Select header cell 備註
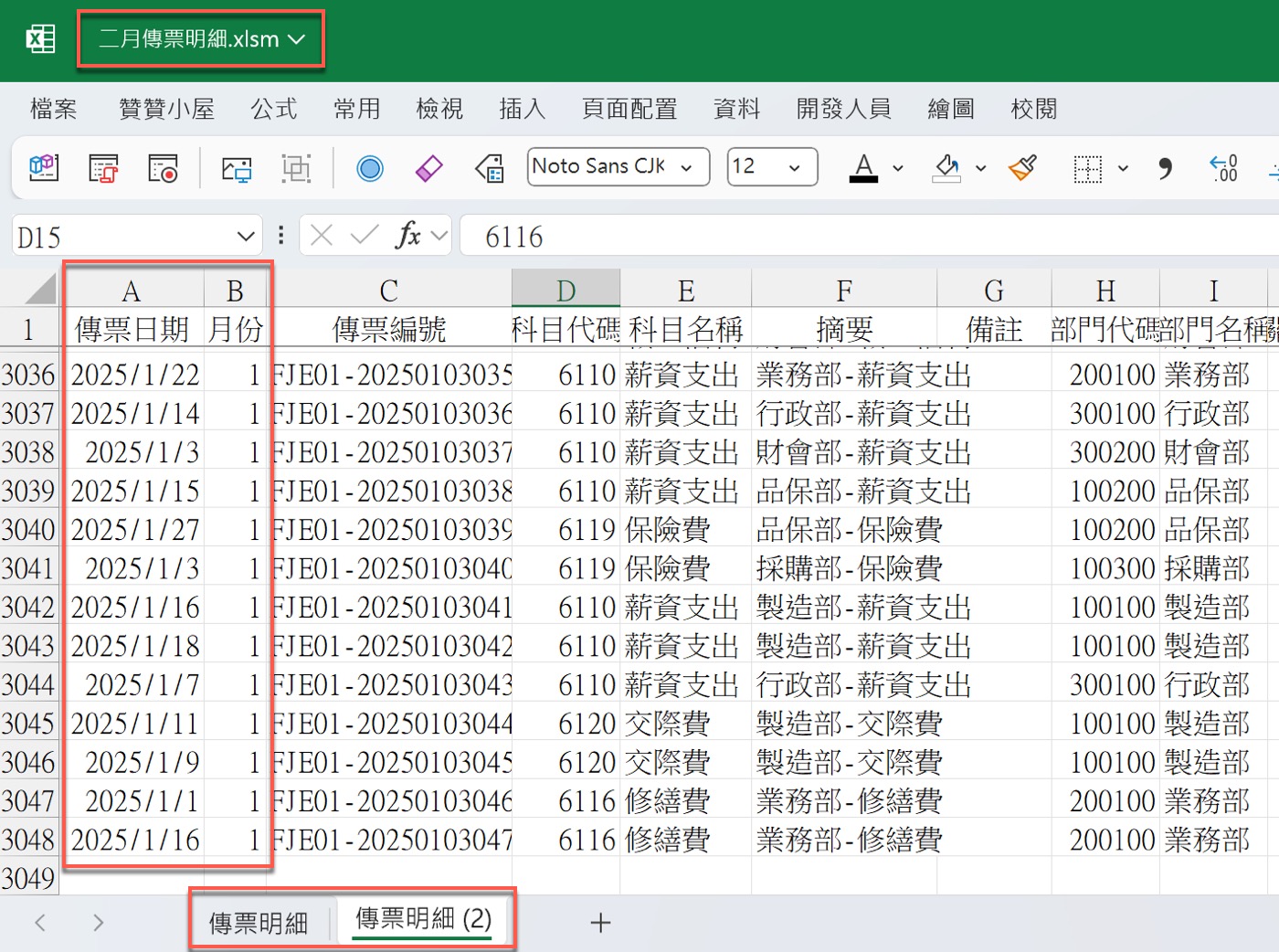This screenshot has height=952, width=1279. [994, 328]
